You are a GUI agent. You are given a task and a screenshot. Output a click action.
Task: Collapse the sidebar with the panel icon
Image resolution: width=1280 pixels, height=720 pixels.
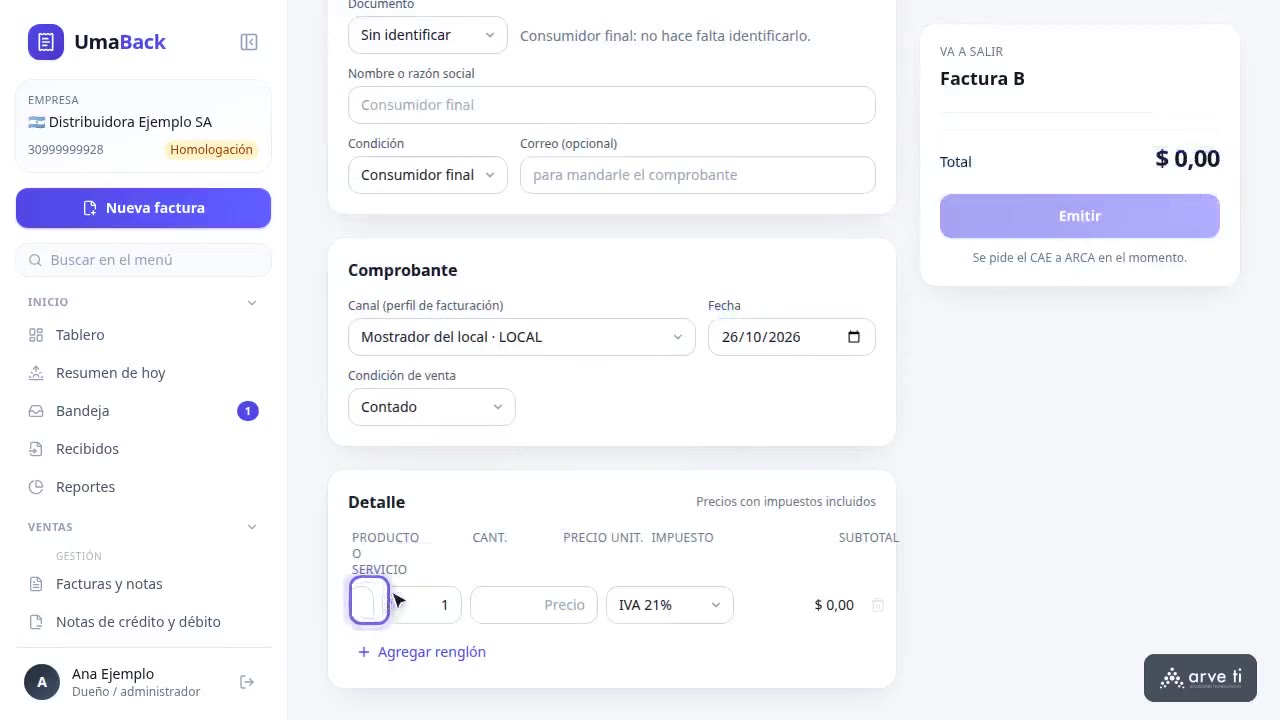point(249,42)
